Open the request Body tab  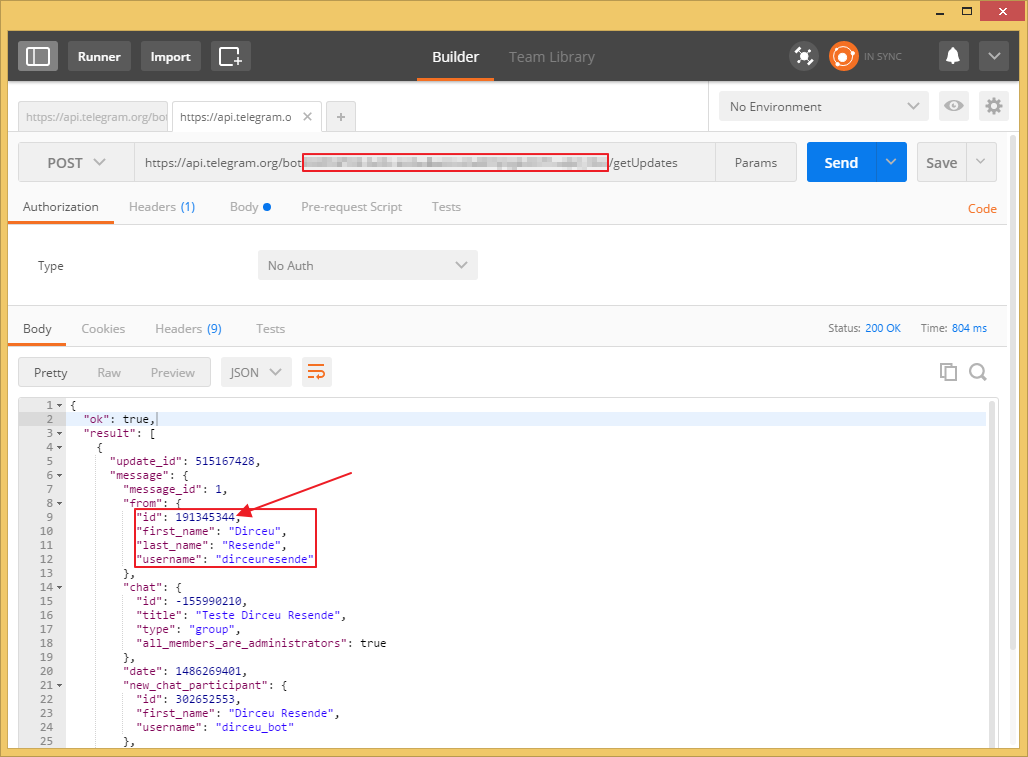point(250,207)
